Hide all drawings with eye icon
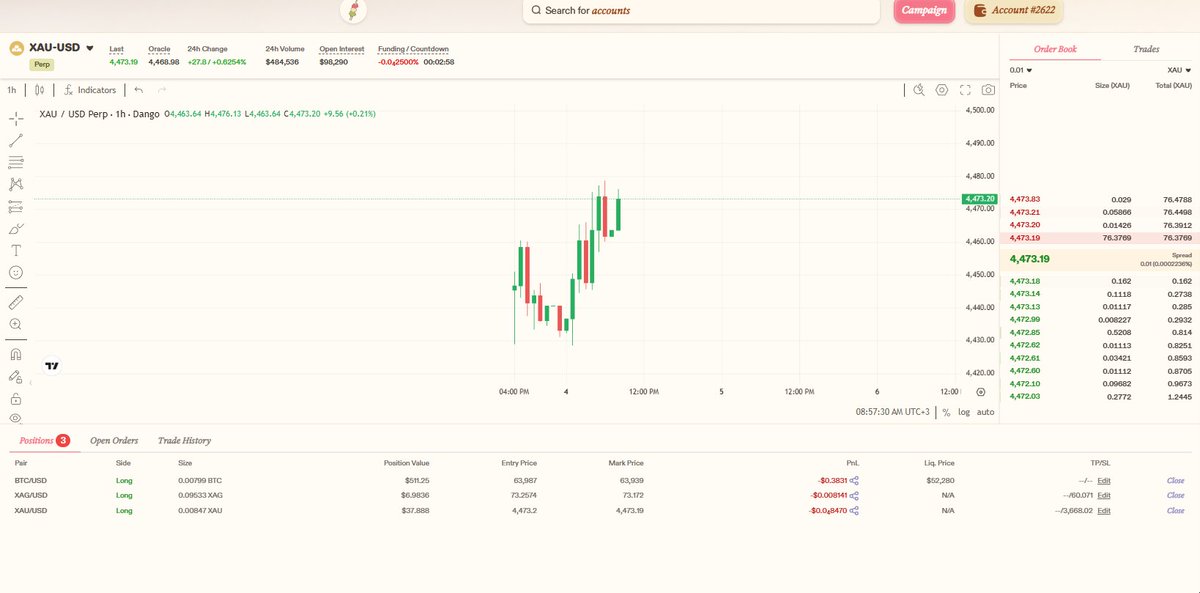This screenshot has height=593, width=1200. click(x=16, y=418)
